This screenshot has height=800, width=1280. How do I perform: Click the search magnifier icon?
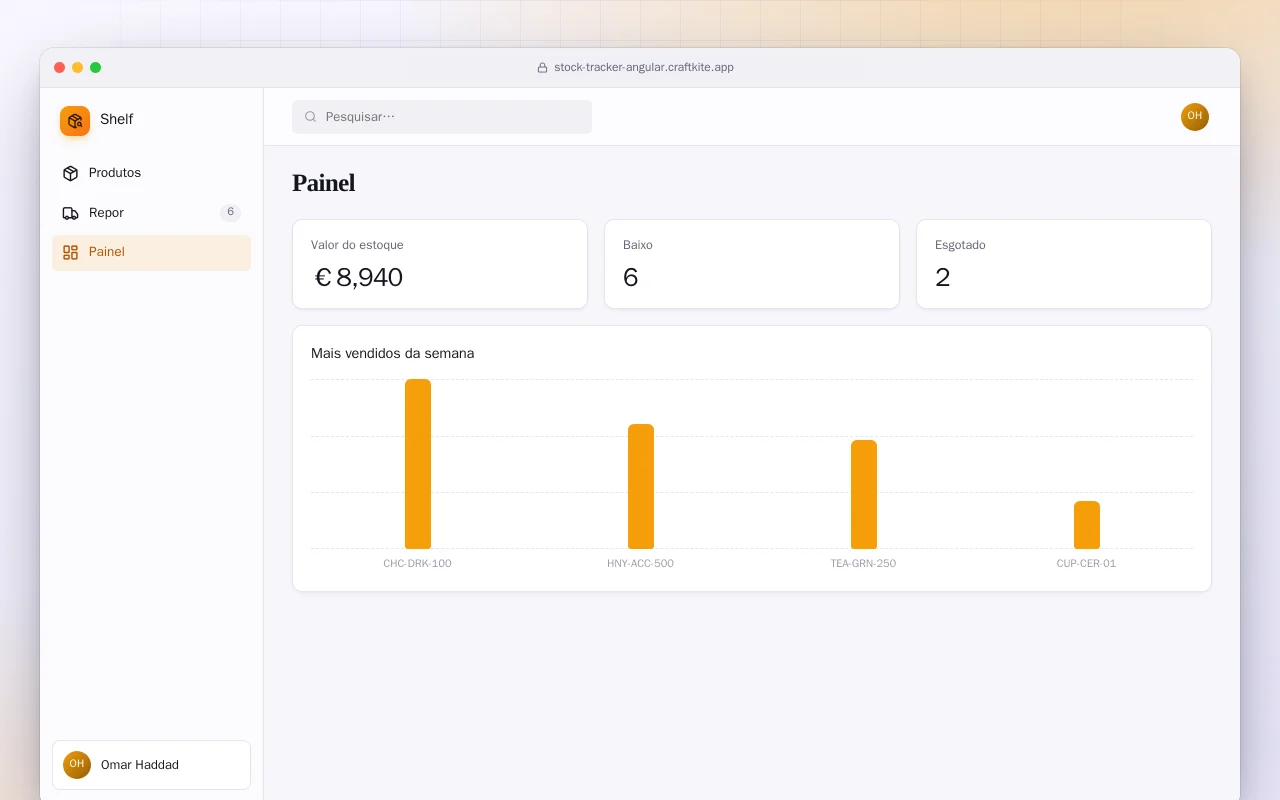pyautogui.click(x=311, y=117)
